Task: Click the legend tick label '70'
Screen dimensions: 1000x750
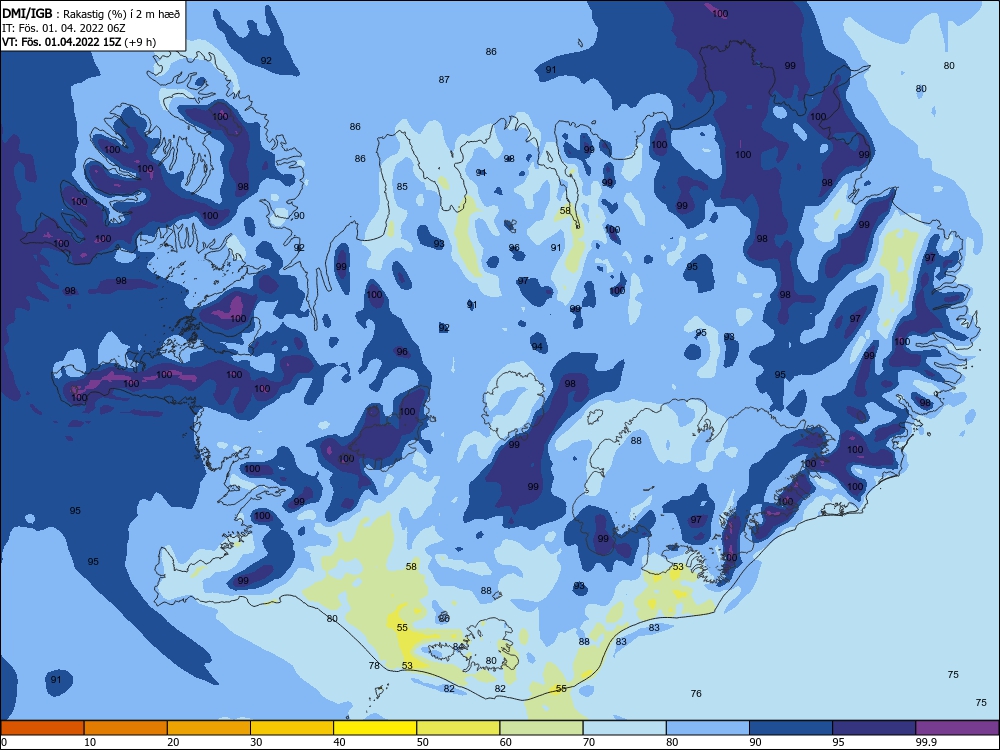Action: (589, 742)
